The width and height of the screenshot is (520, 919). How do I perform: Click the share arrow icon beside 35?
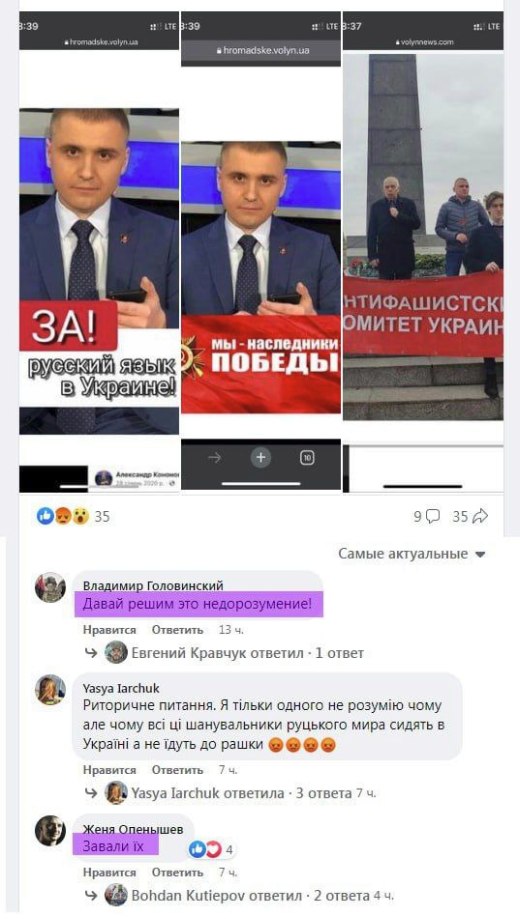click(480, 516)
